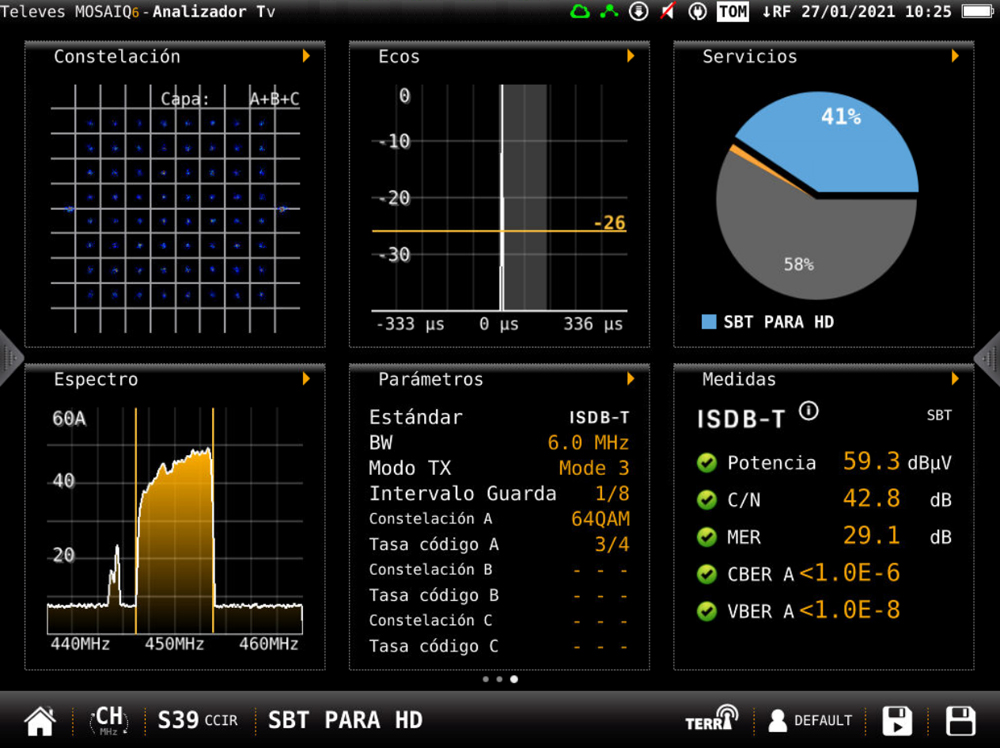Tap the SBT PARA HD service button
1000x748 pixels.
pos(345,721)
